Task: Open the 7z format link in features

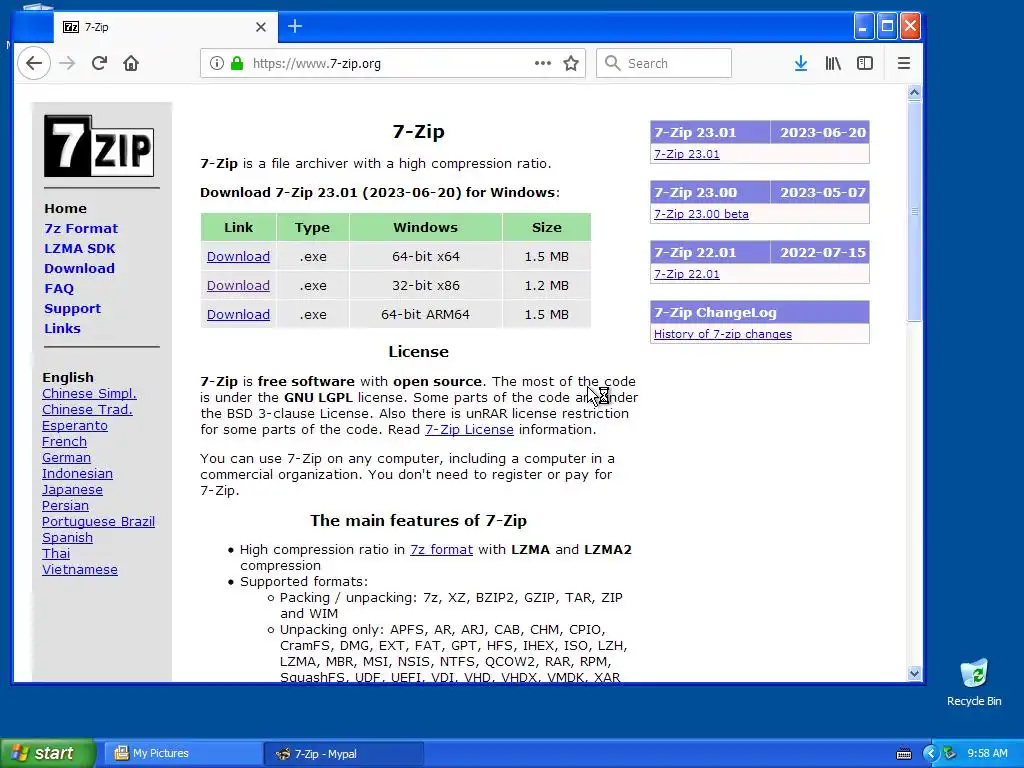Action: 441,550
